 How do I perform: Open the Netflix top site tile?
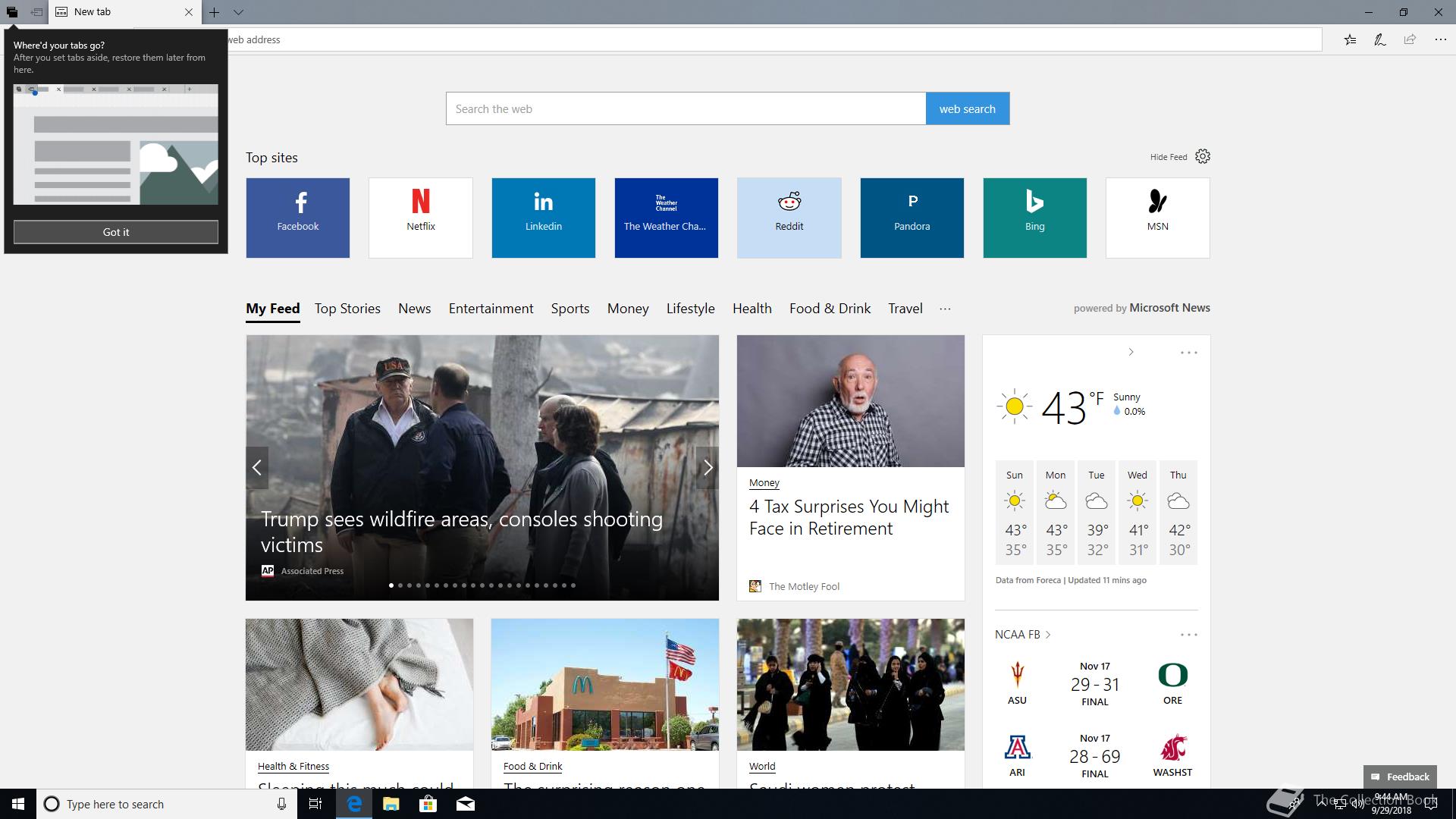(x=421, y=218)
